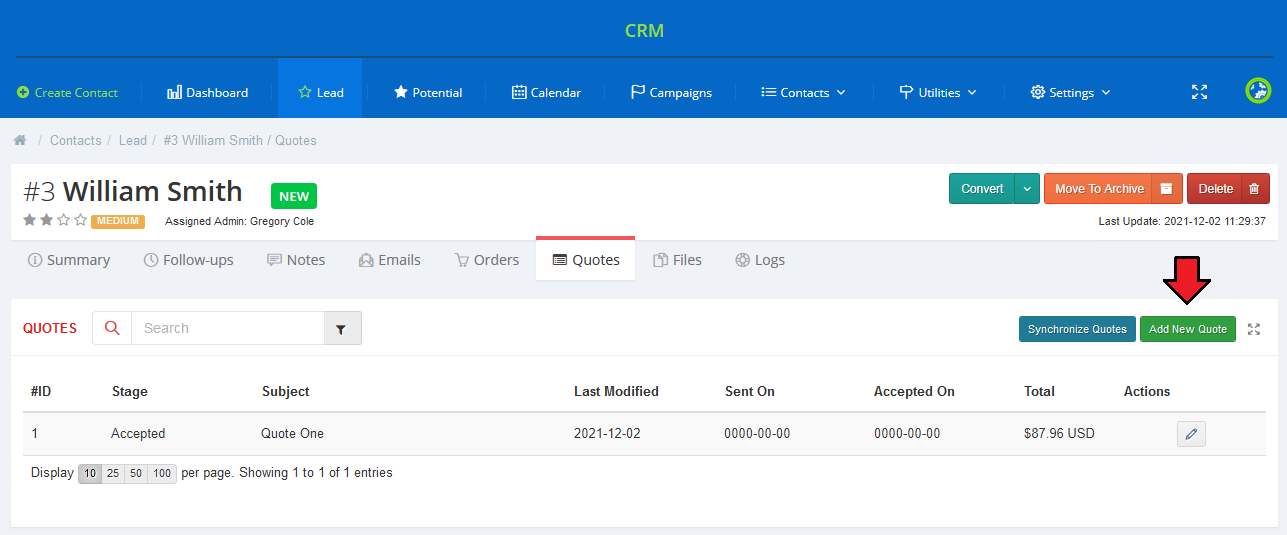Open the Campaigns menu item
The image size is (1287, 535).
tap(671, 93)
